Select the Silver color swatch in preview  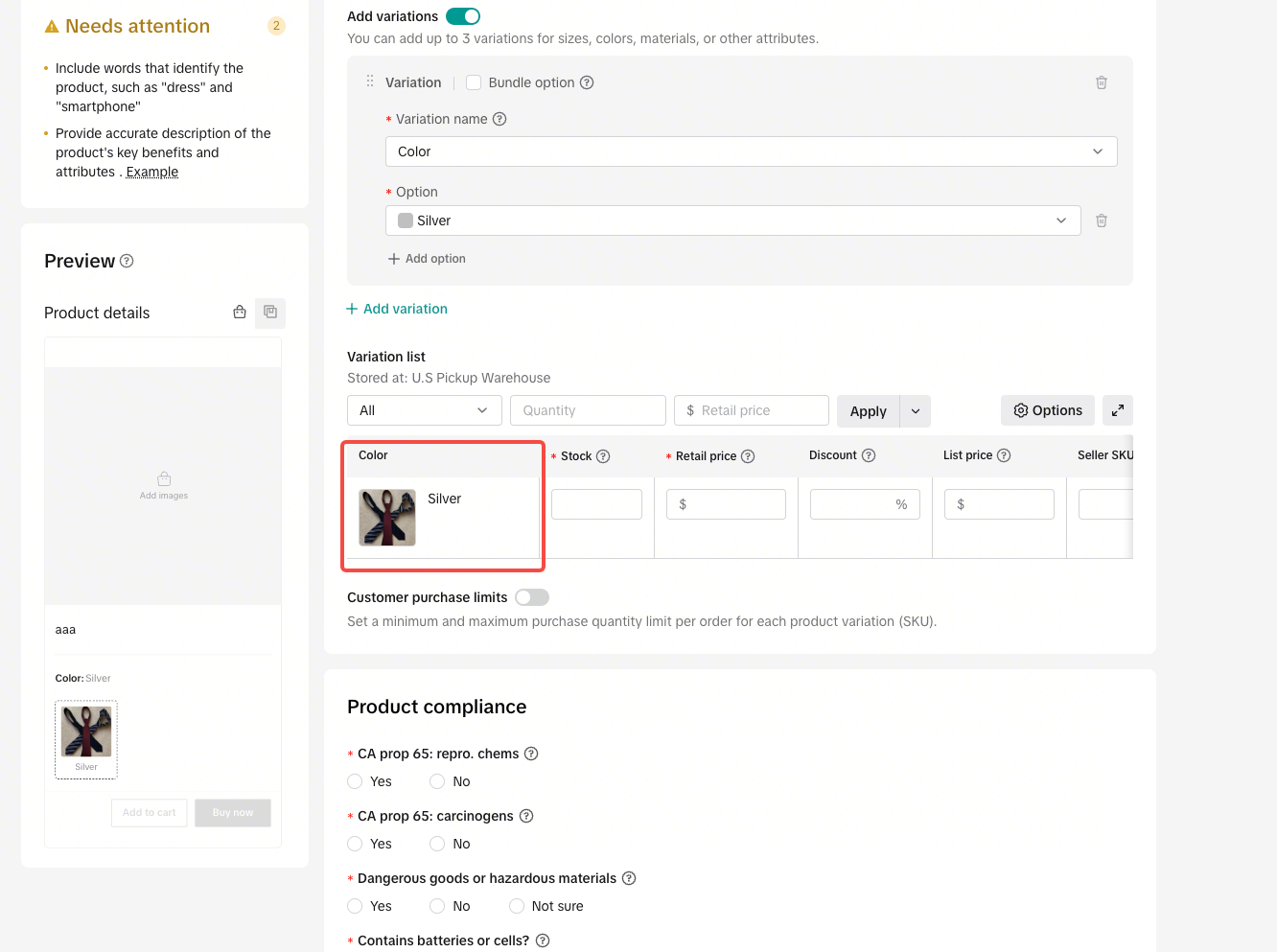(x=86, y=739)
